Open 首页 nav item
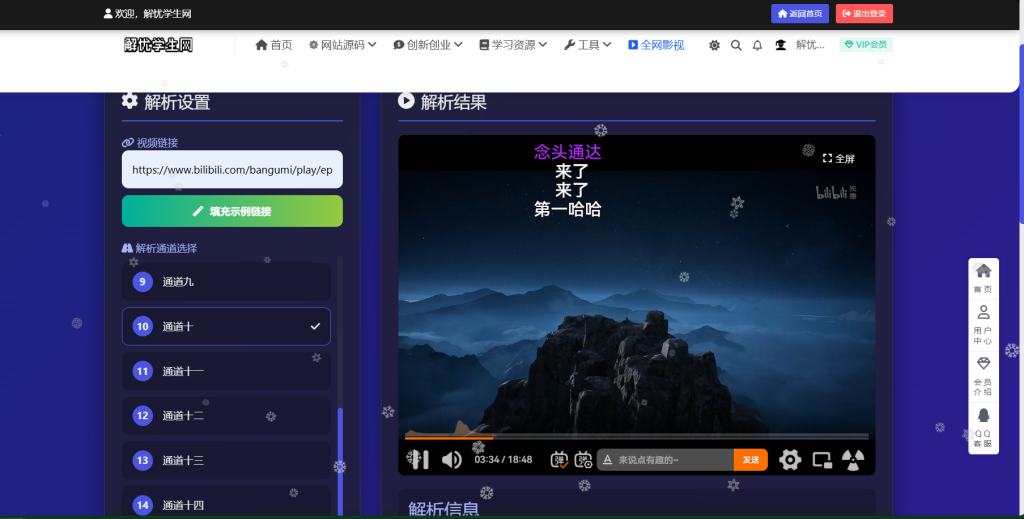The width and height of the screenshot is (1024, 519). tap(274, 45)
